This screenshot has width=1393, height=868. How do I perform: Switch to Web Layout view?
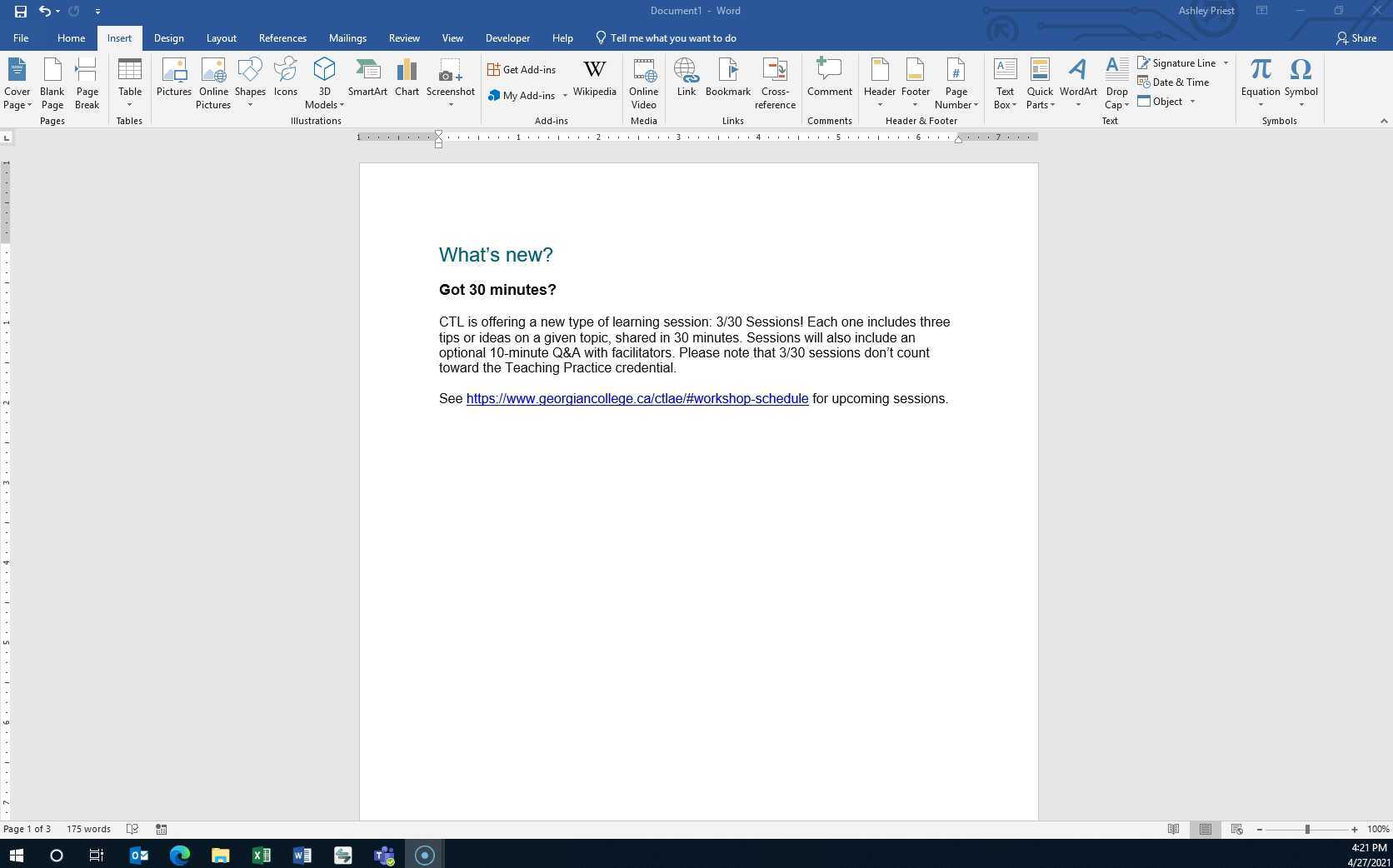[x=1236, y=829]
